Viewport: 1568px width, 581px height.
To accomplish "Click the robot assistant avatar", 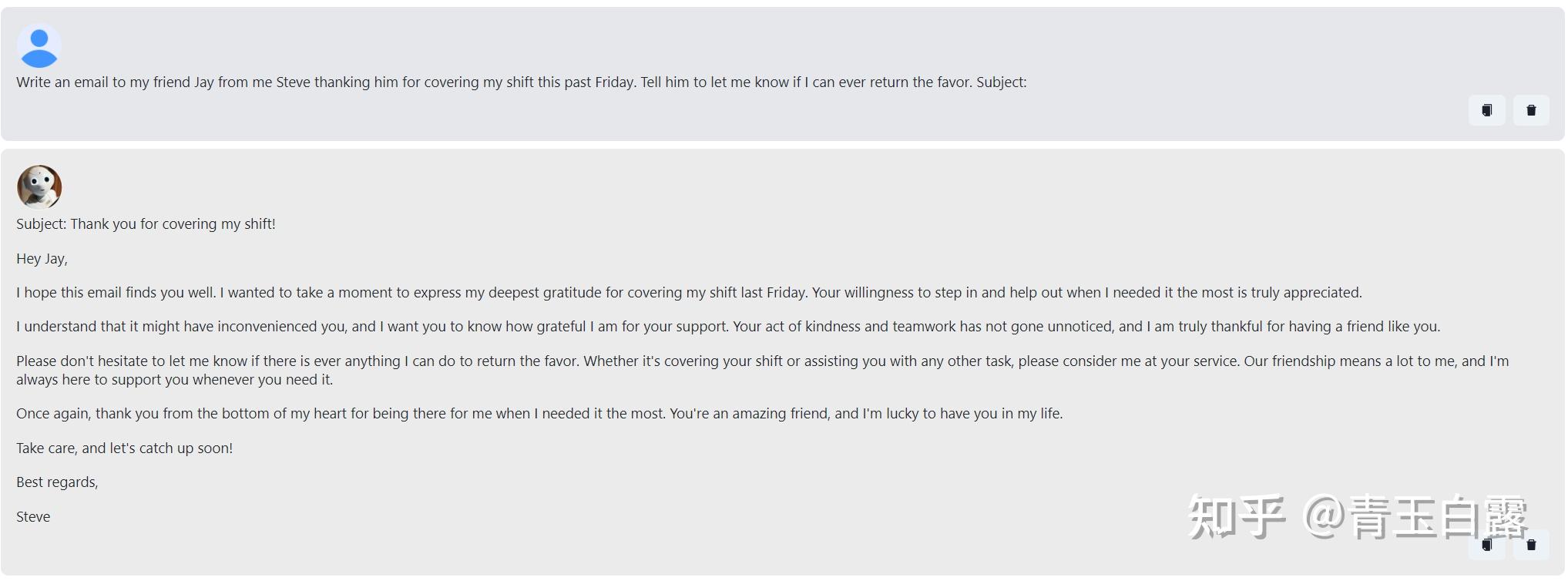I will click(39, 186).
